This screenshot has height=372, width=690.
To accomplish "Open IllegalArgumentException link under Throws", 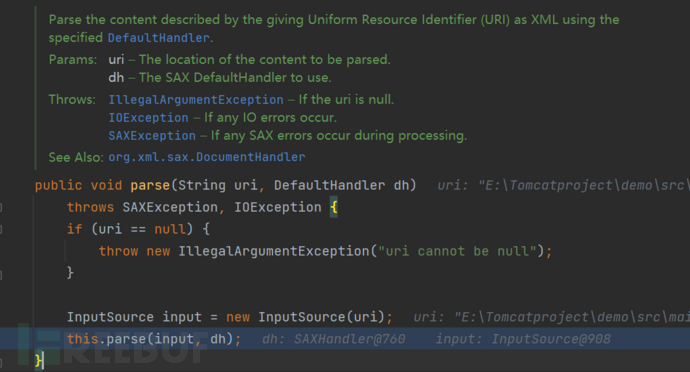I will (196, 100).
